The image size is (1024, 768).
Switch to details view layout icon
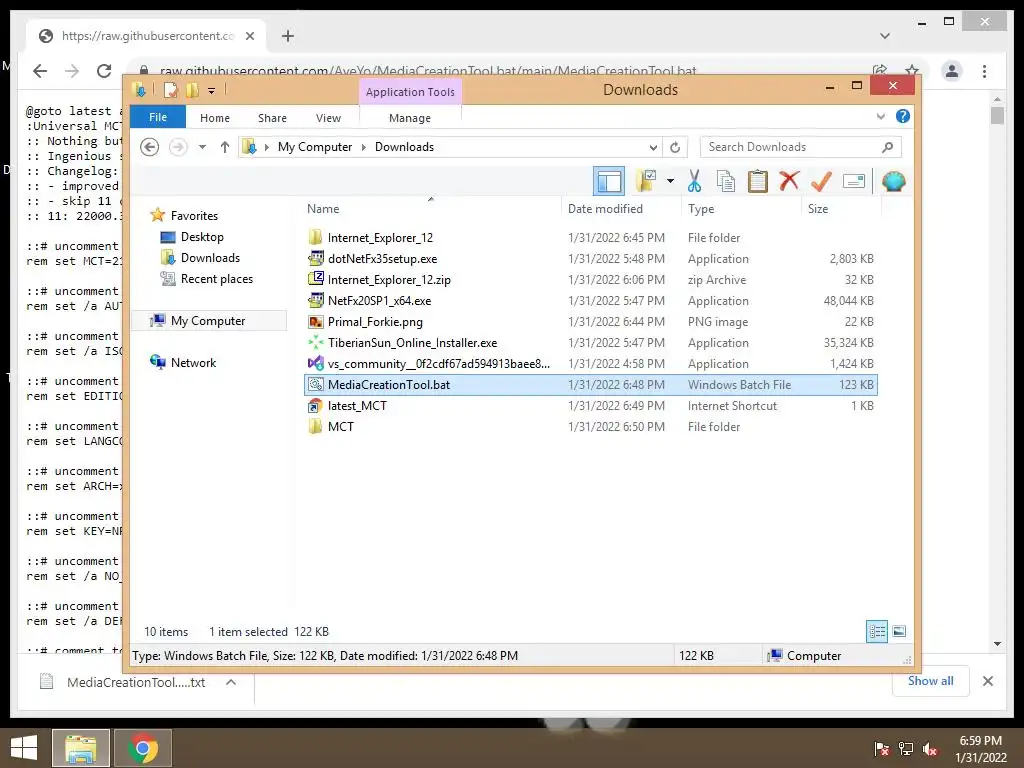coord(876,631)
